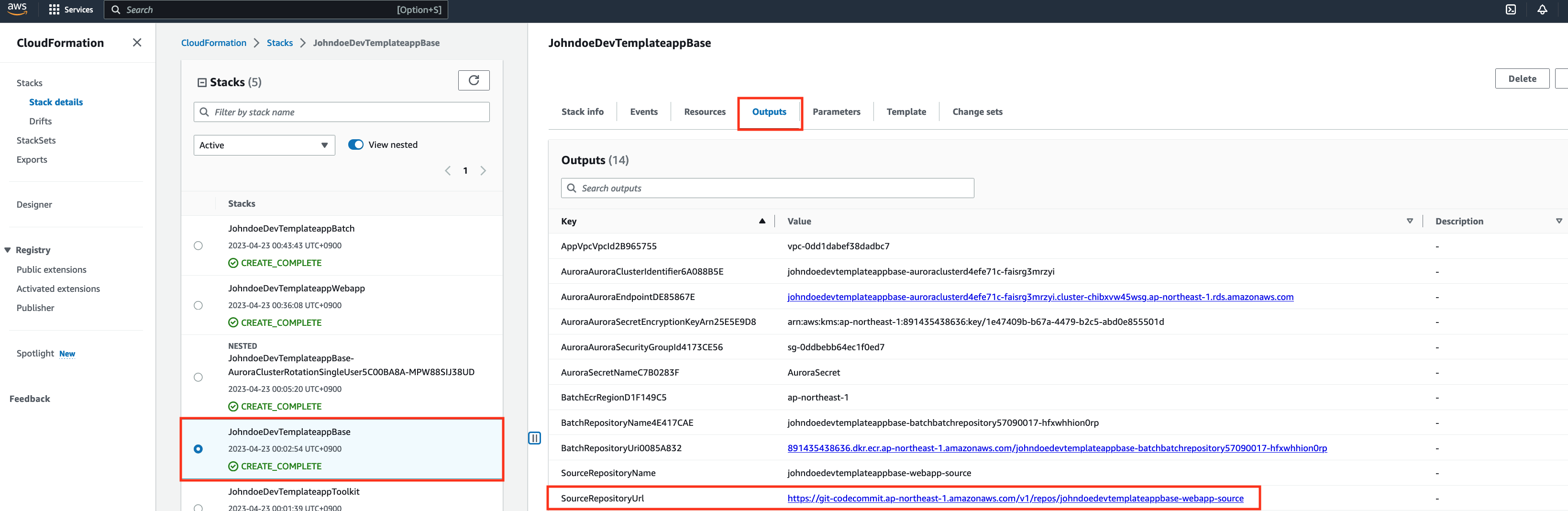
Task: Select JohndoeDevTemplateappBase stack radio
Action: click(x=199, y=449)
